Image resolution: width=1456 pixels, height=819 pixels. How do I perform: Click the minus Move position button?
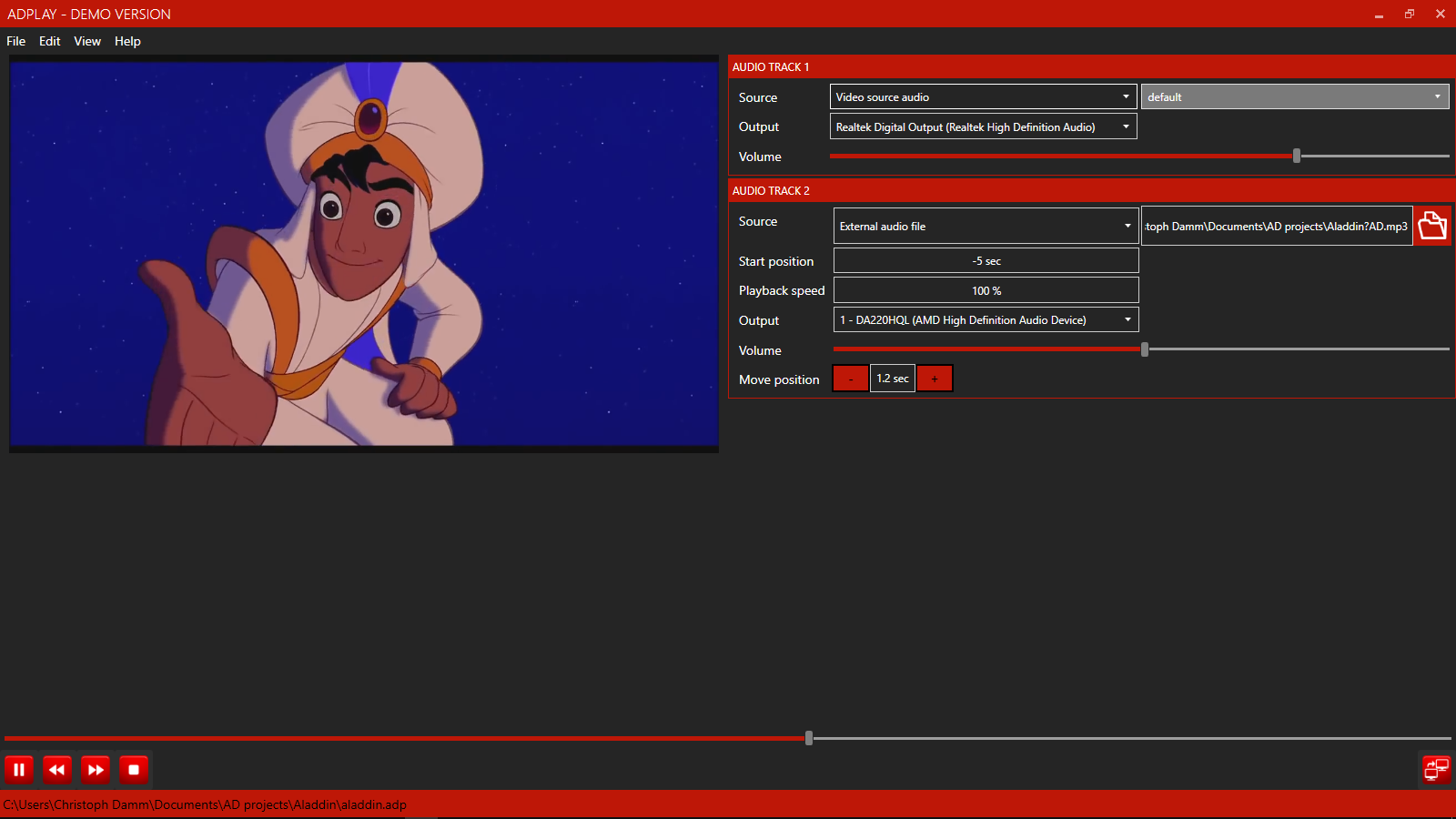tap(851, 379)
